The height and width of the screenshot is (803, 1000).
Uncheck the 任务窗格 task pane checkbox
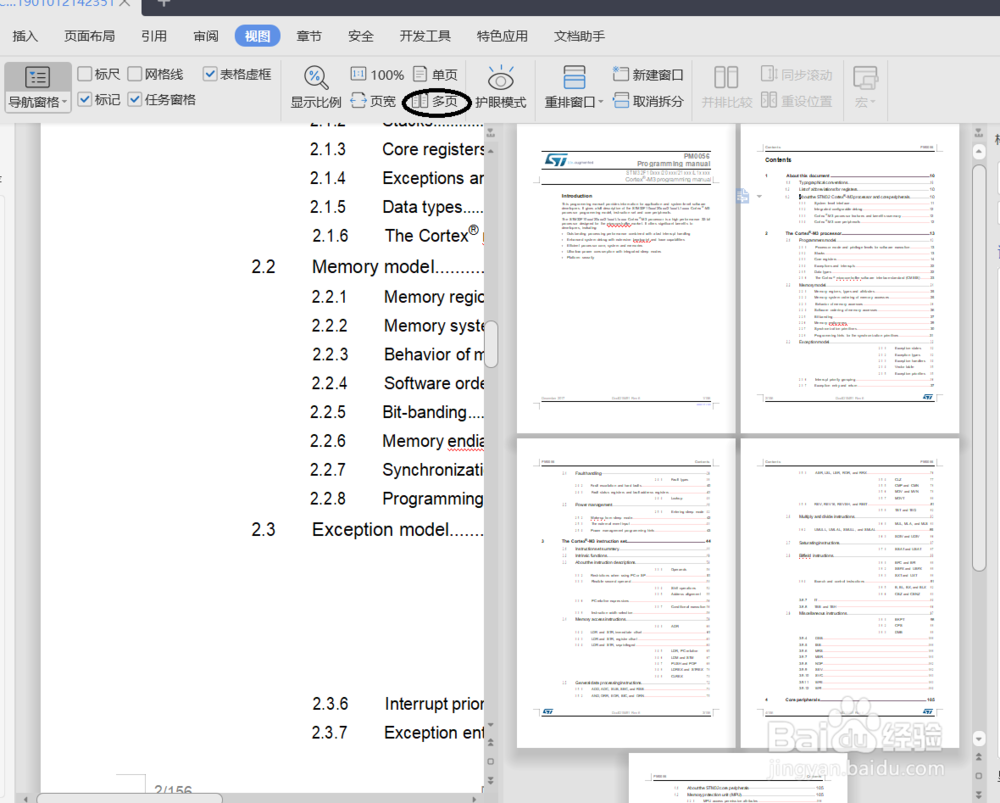[x=134, y=99]
